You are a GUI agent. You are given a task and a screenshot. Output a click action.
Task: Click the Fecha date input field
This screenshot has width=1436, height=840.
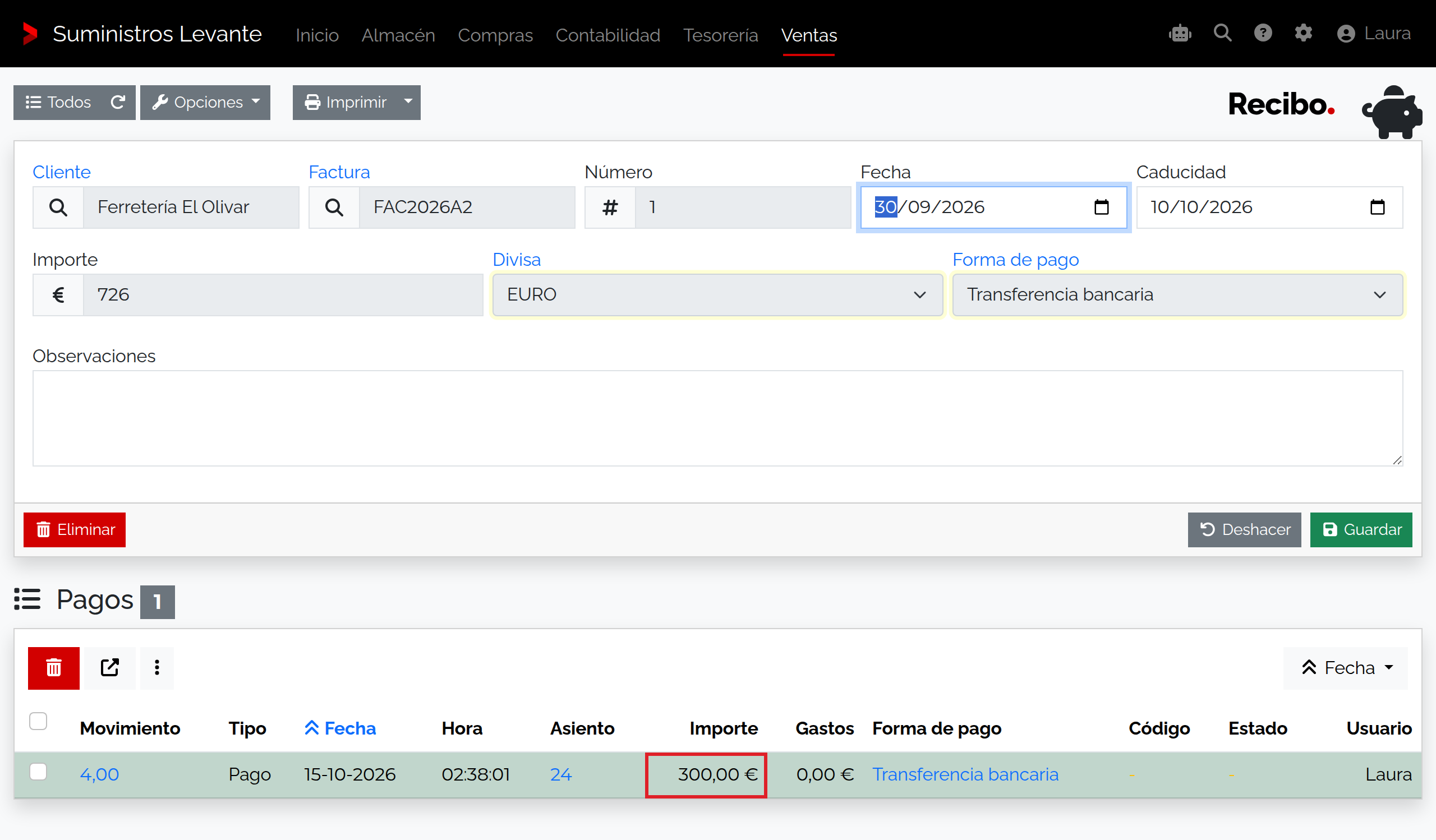click(993, 207)
